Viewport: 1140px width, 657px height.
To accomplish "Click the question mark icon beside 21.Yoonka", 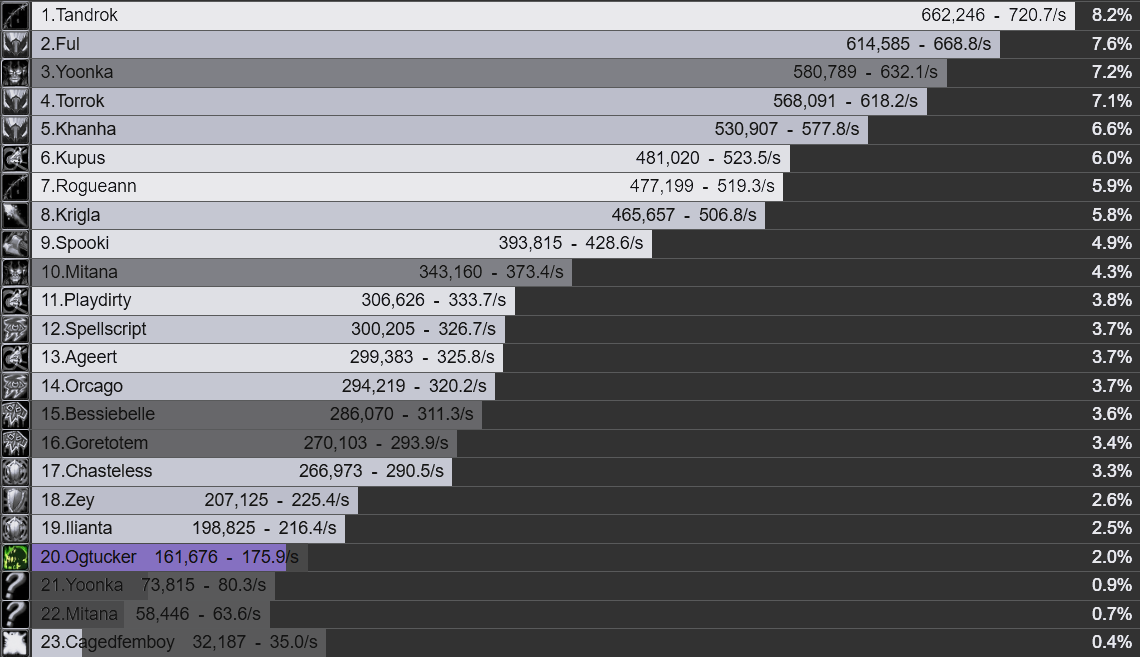I will (15, 586).
